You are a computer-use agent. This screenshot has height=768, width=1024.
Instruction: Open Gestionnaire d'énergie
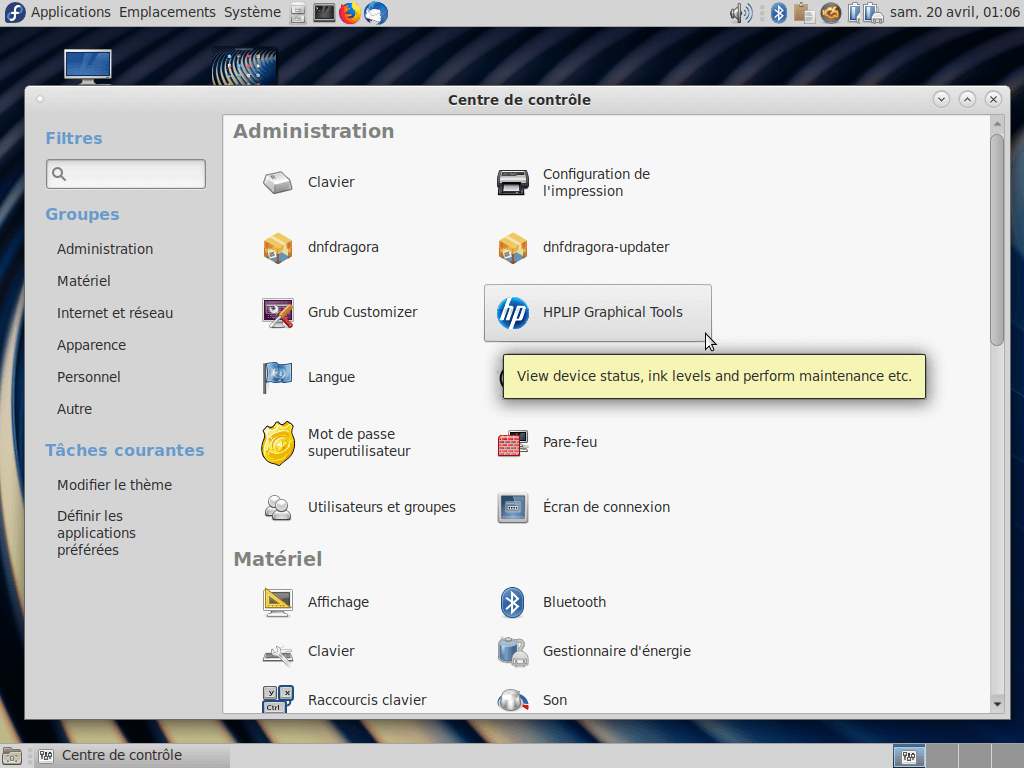(x=594, y=651)
